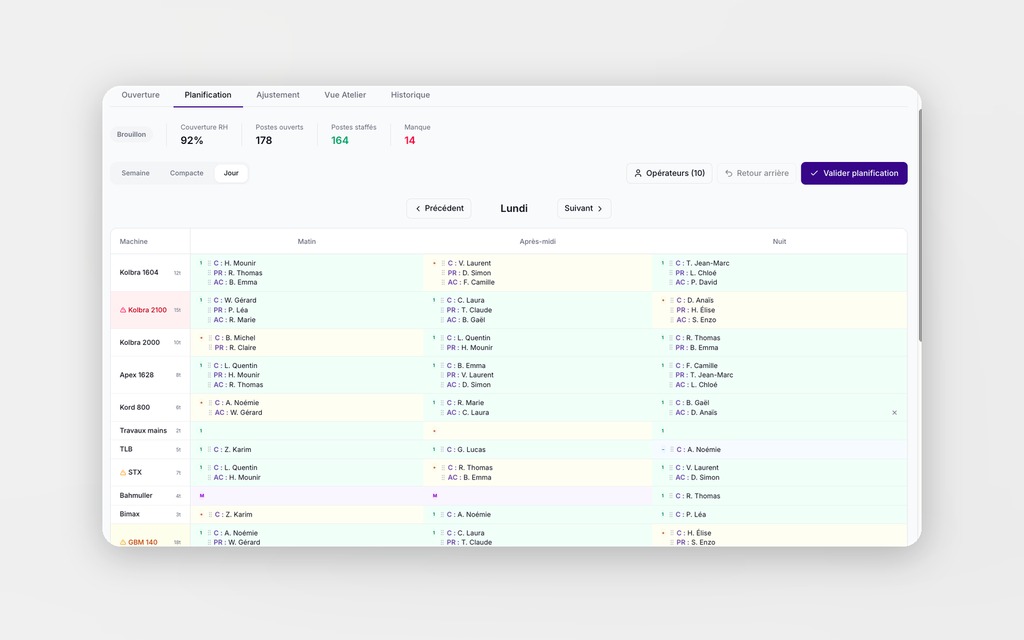Select the Compacte view mode

pyautogui.click(x=186, y=173)
